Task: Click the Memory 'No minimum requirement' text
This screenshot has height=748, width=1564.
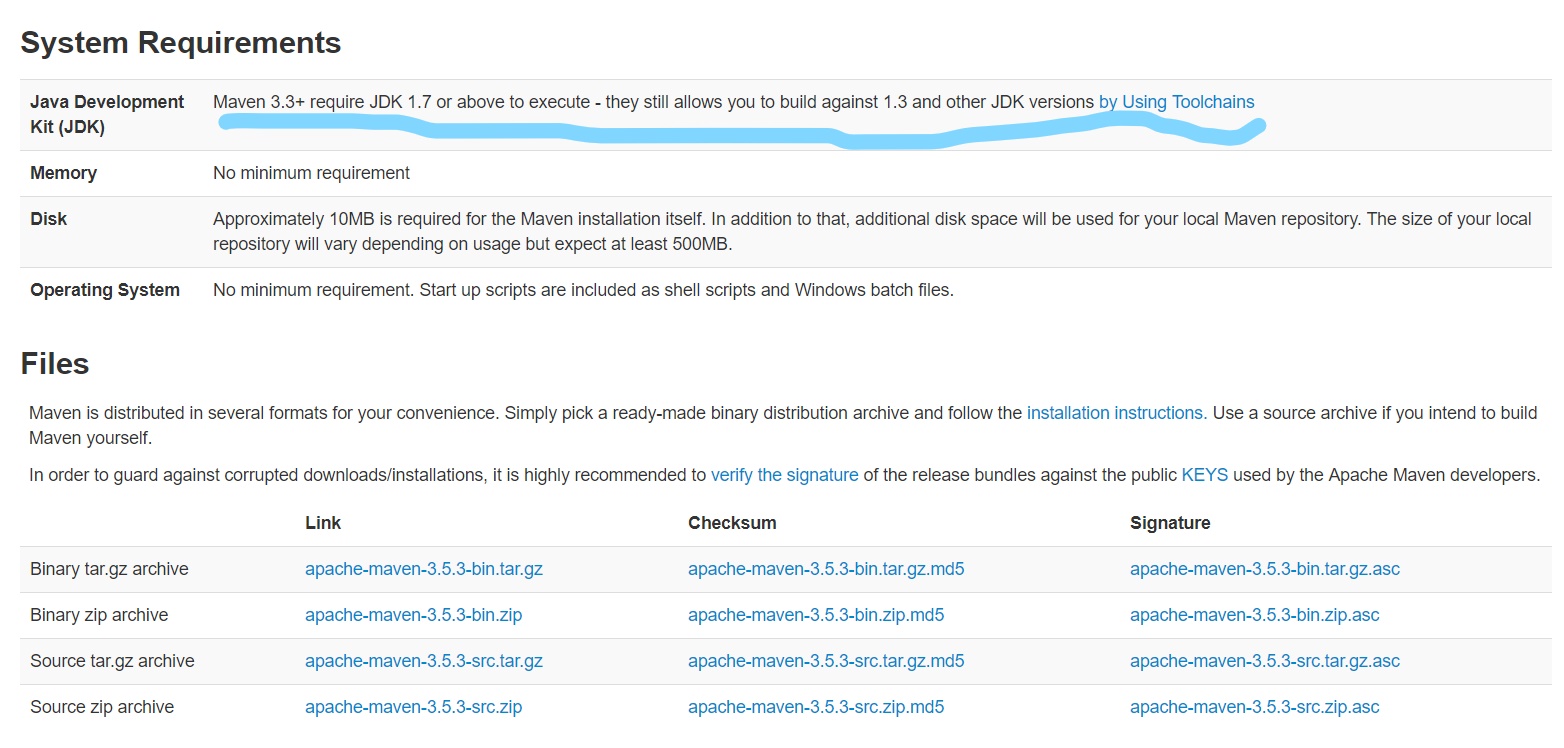Action: [x=311, y=173]
